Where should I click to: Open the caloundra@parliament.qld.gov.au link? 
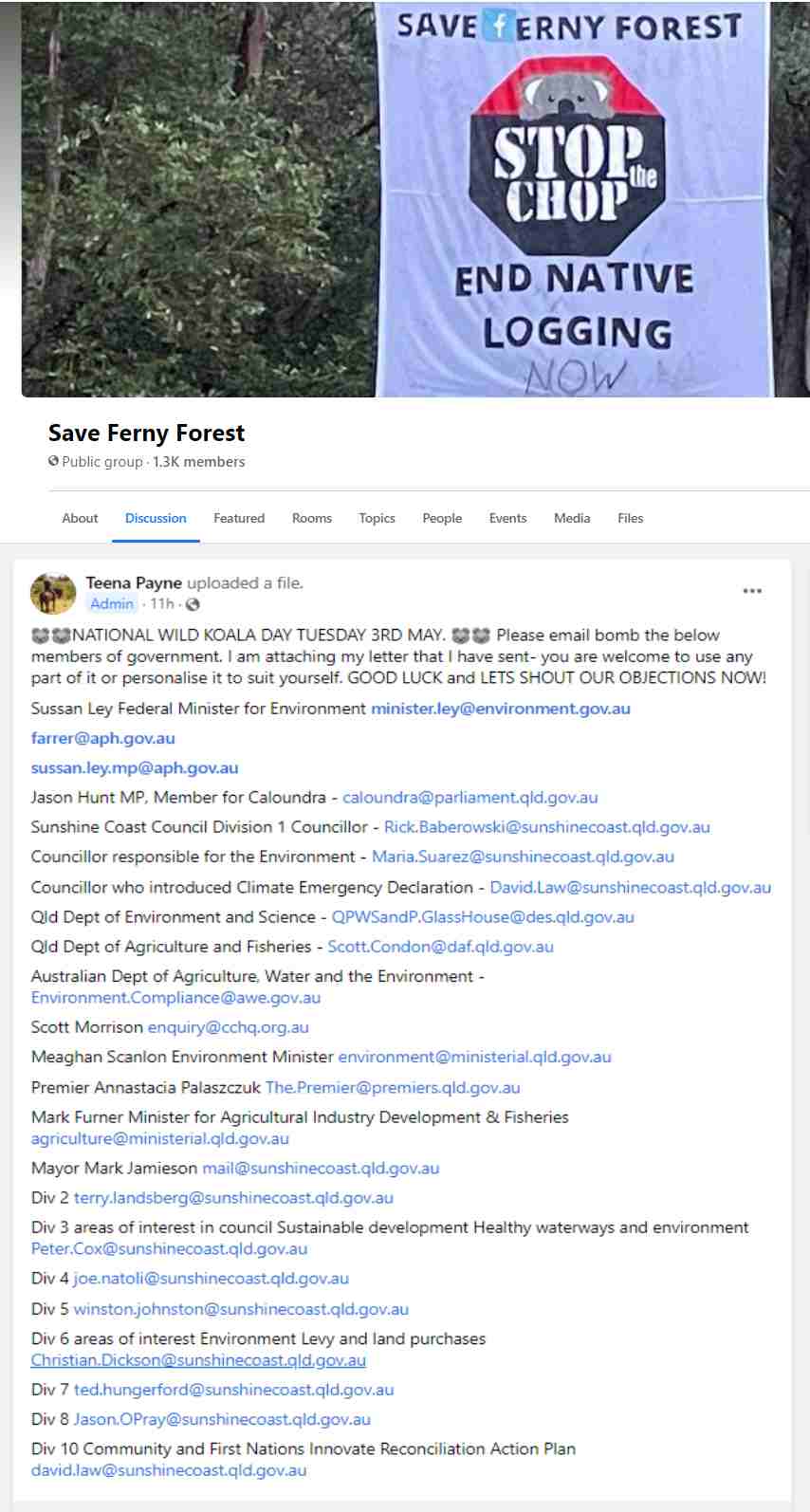pos(470,798)
